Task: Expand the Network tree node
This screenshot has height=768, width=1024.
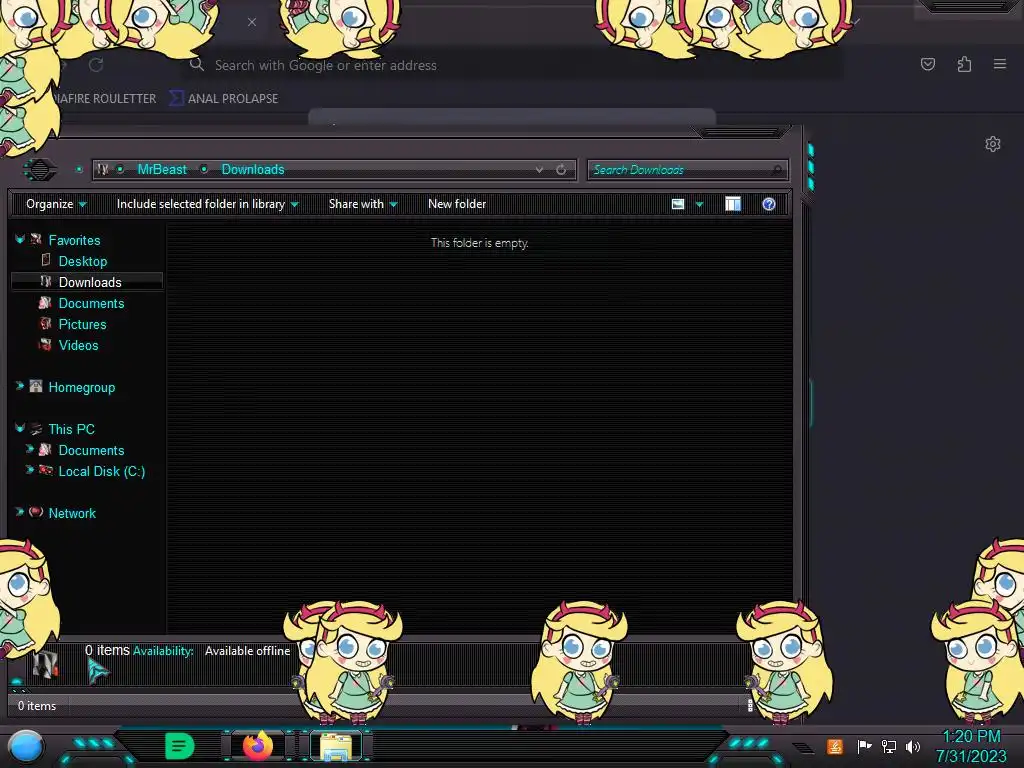Action: point(20,512)
